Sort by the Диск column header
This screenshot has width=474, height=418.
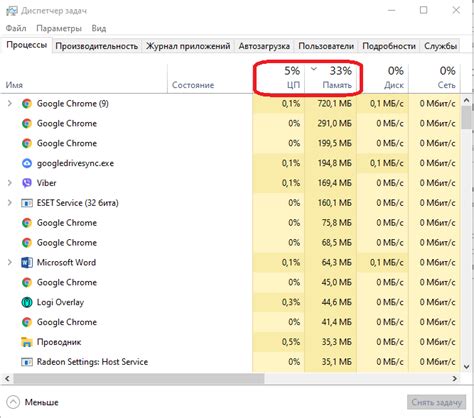[x=382, y=78]
